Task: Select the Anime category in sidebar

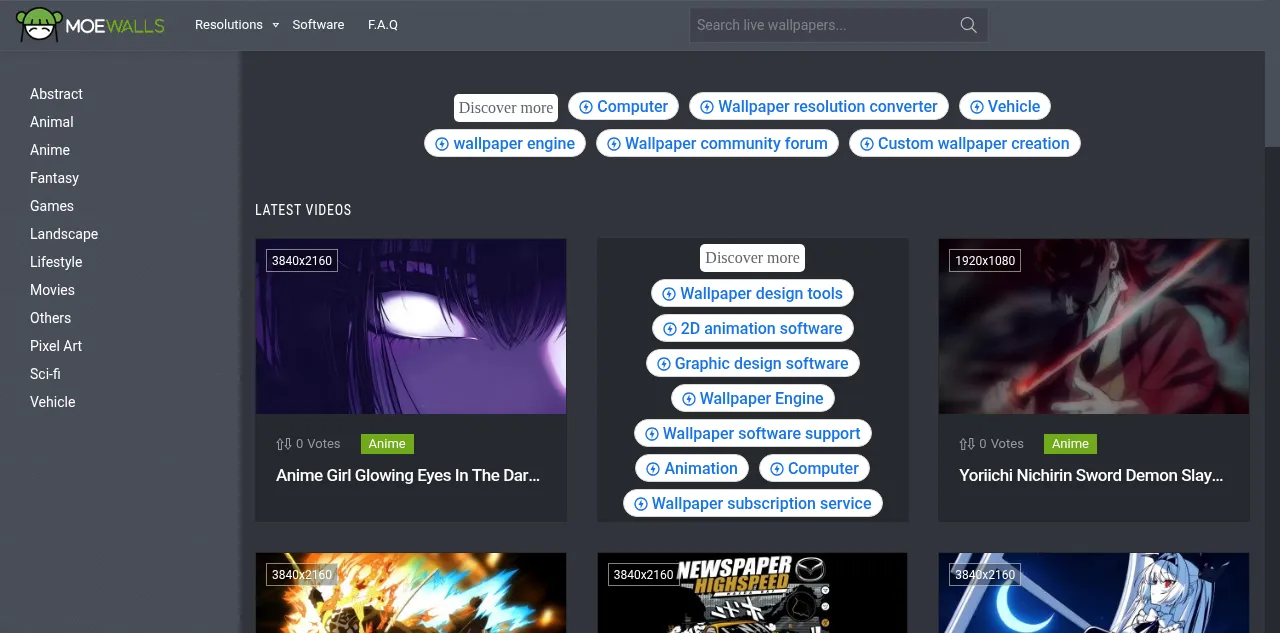Action: [x=50, y=150]
